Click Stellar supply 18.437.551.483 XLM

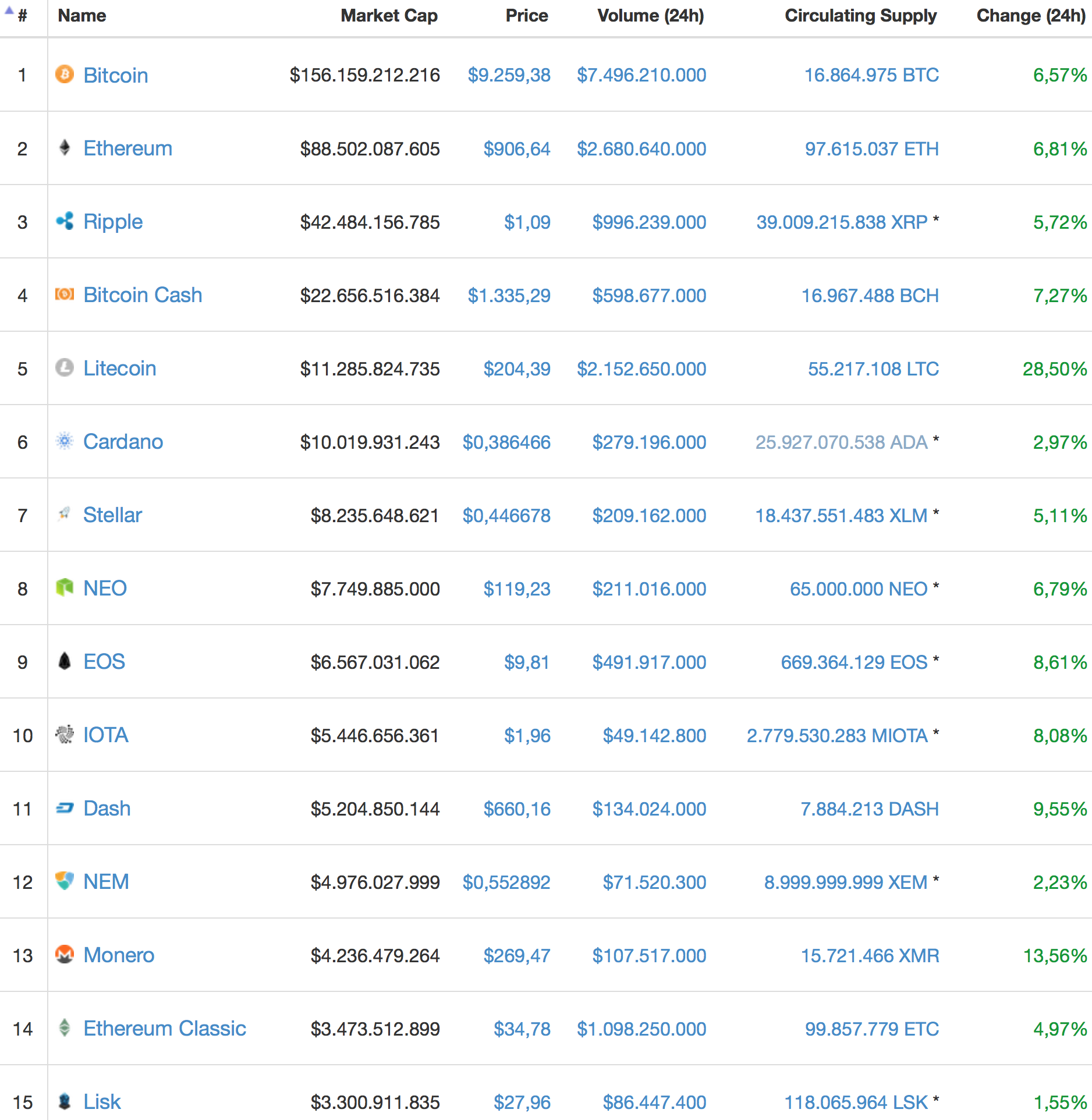[841, 516]
